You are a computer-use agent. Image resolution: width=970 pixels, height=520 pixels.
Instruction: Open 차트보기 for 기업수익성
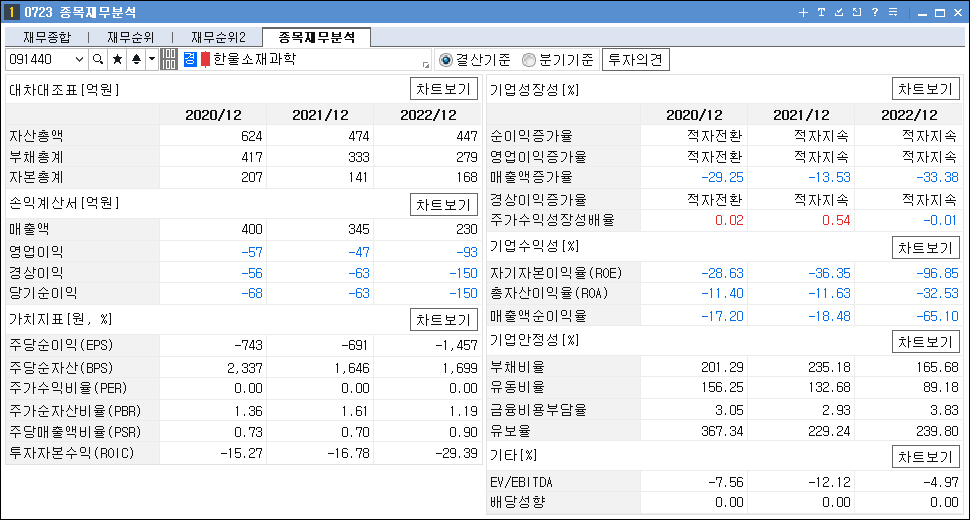coord(925,248)
